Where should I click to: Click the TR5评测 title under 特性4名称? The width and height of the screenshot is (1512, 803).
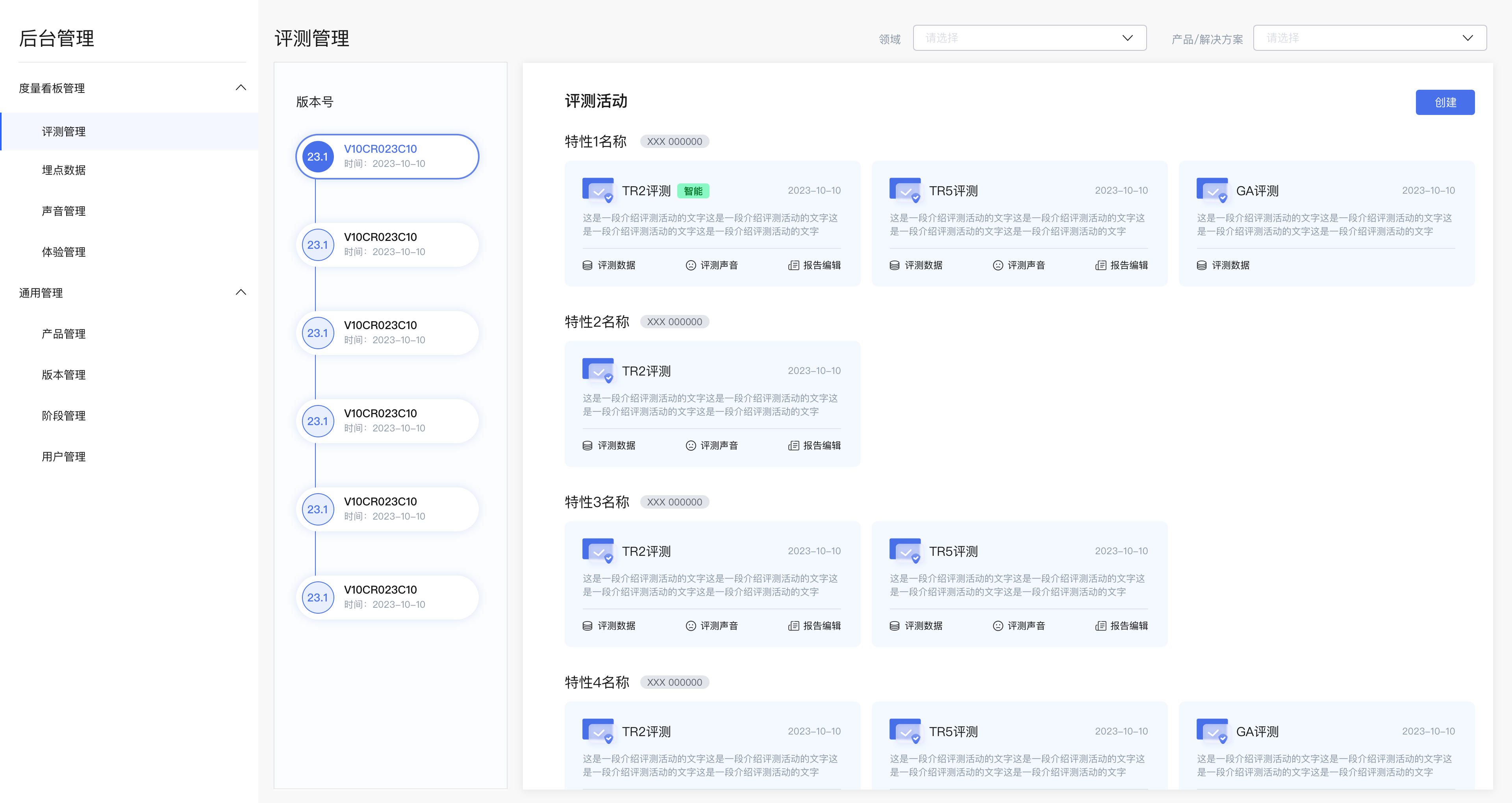pyautogui.click(x=953, y=731)
